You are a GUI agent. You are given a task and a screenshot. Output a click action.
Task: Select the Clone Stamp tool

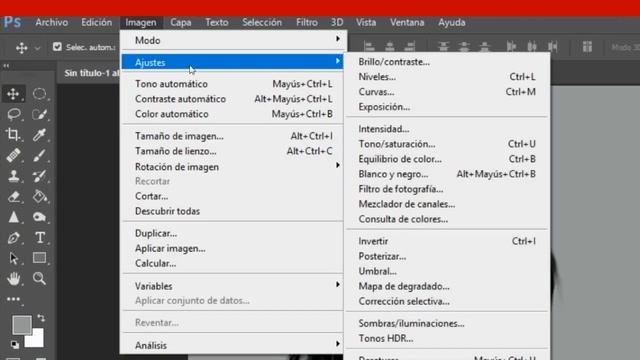[x=13, y=176]
